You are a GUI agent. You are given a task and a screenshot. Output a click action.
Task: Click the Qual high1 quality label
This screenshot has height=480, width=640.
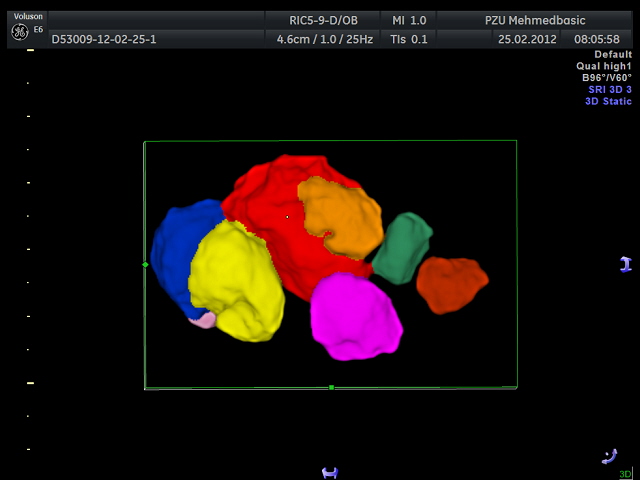click(x=604, y=66)
